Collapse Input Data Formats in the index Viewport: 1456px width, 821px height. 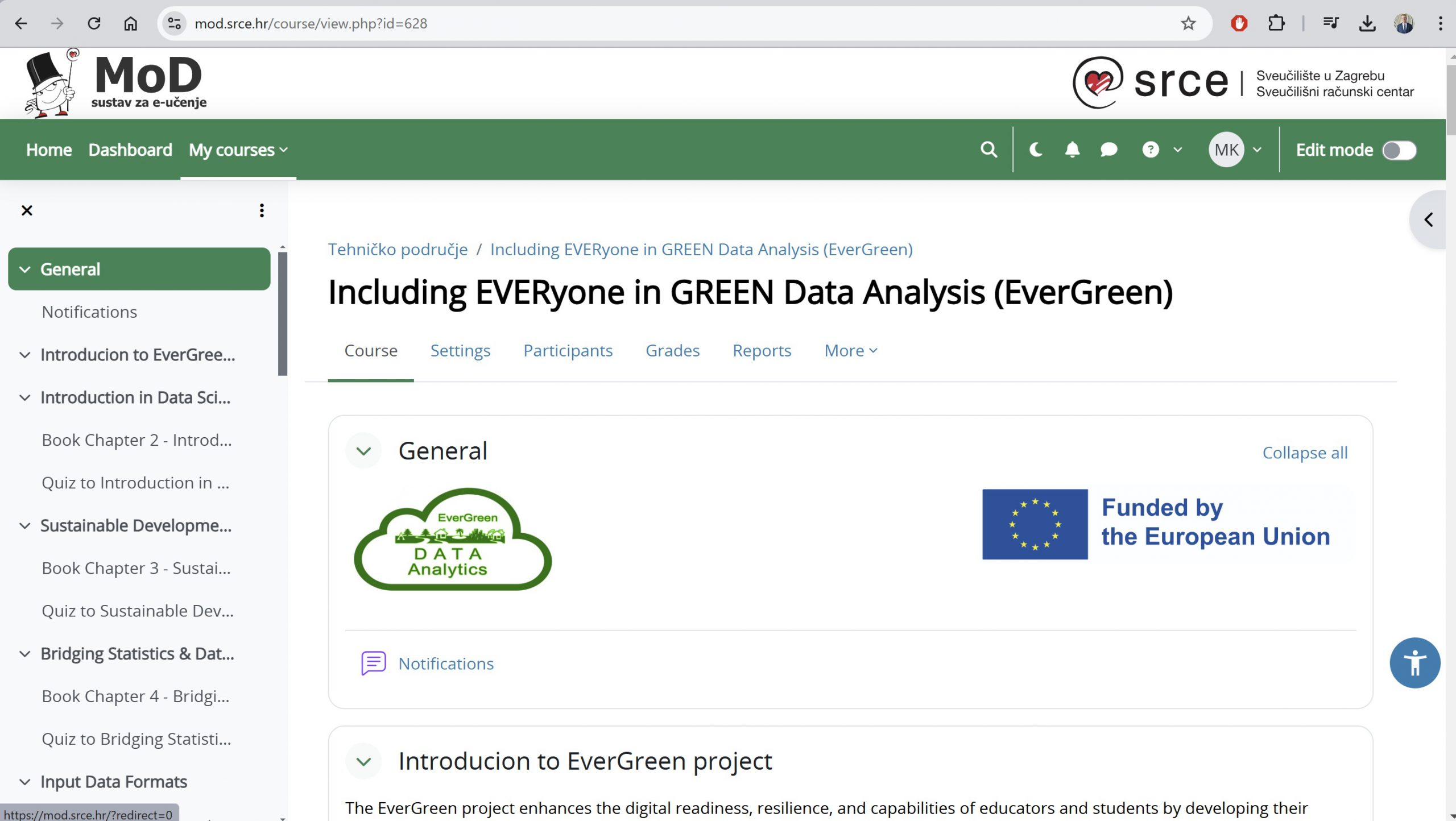24,781
